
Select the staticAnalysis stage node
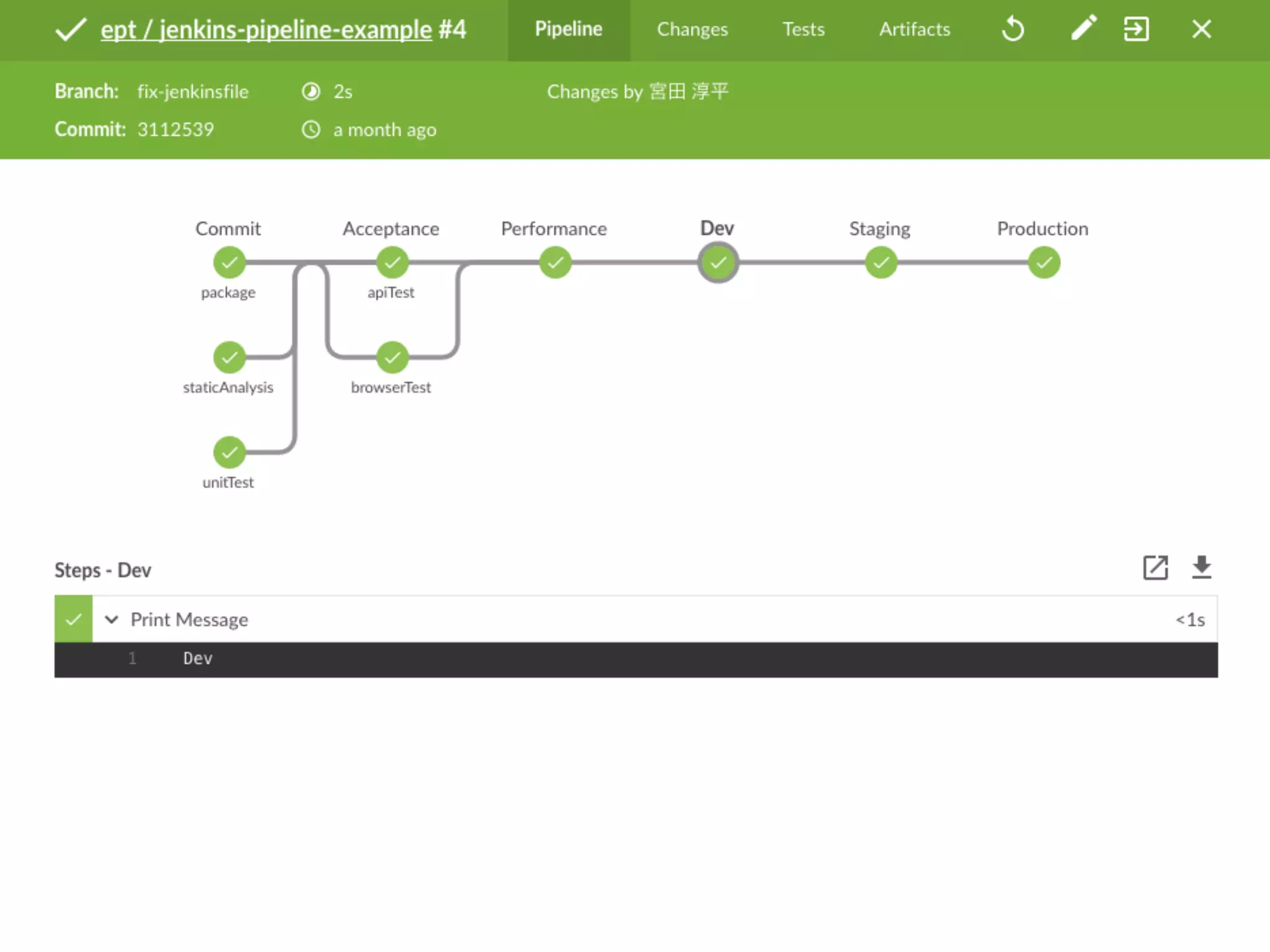(x=229, y=358)
